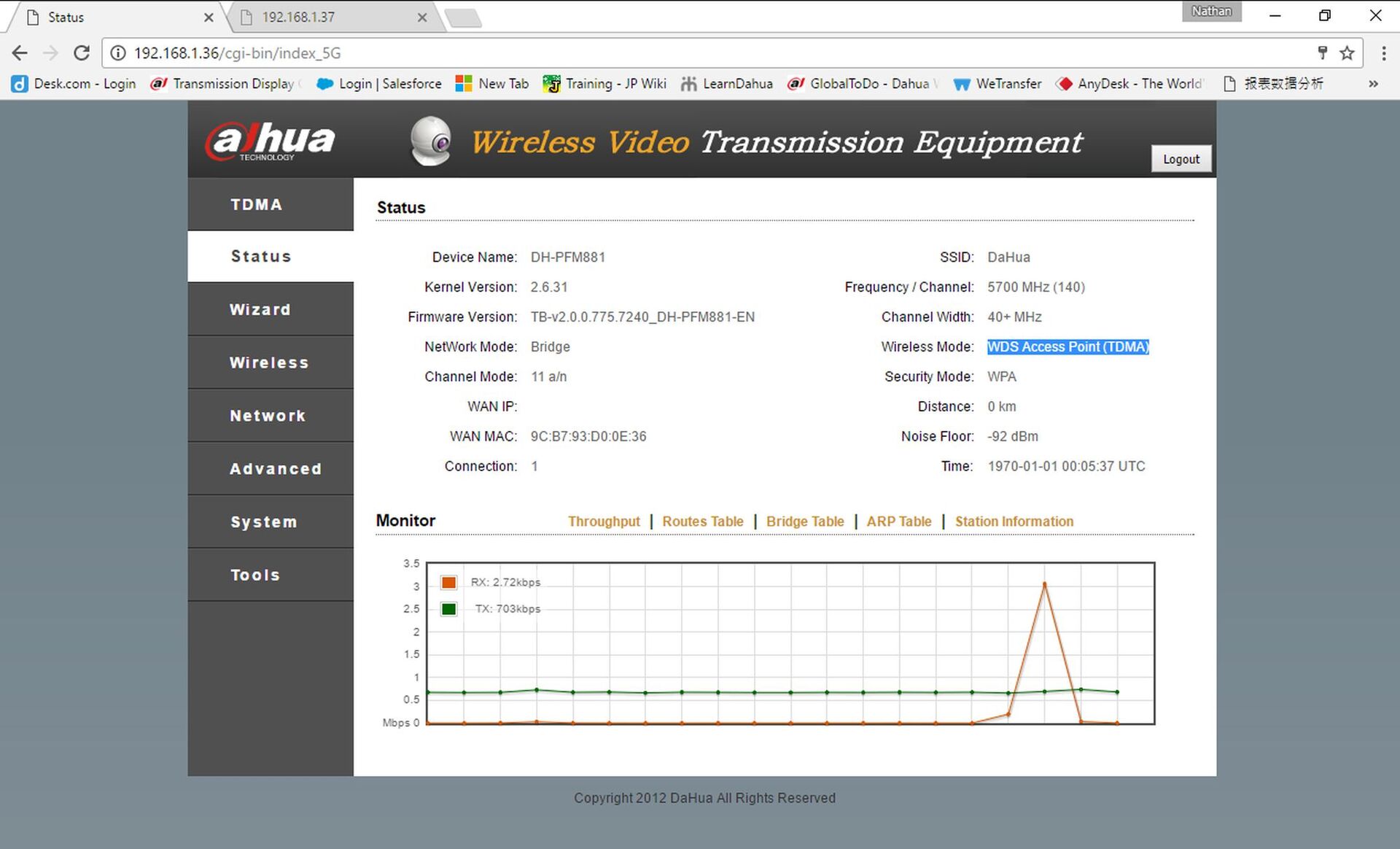Image resolution: width=1400 pixels, height=849 pixels.
Task: Click the saved password key icon
Action: (1322, 53)
